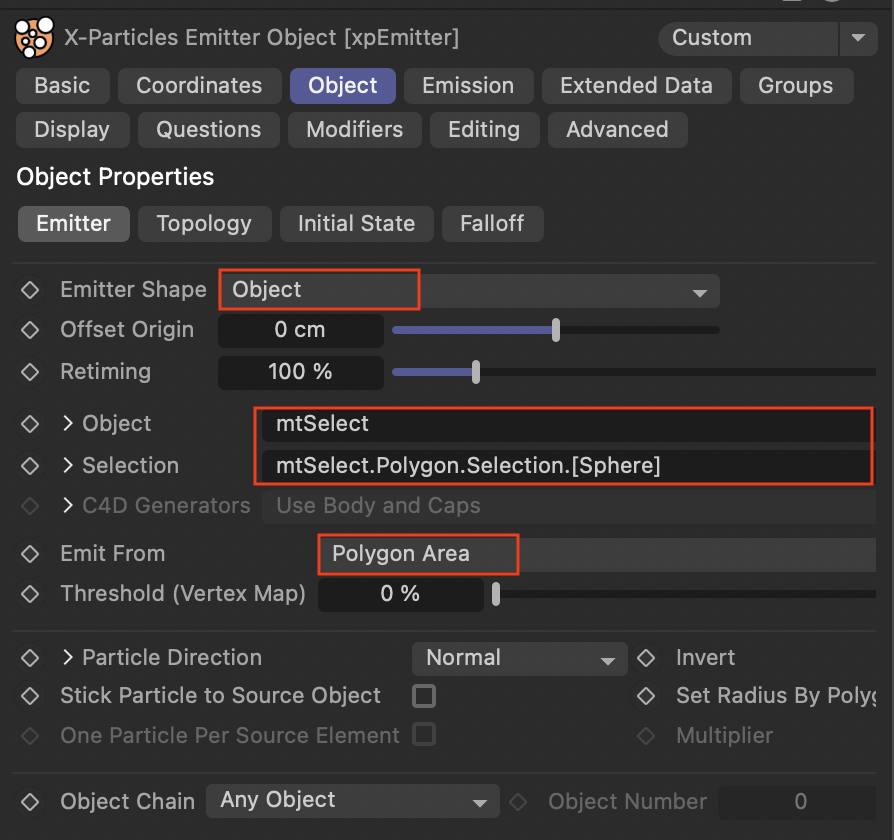
Task: Click the Threshold 0 % value field
Action: pyautogui.click(x=400, y=594)
